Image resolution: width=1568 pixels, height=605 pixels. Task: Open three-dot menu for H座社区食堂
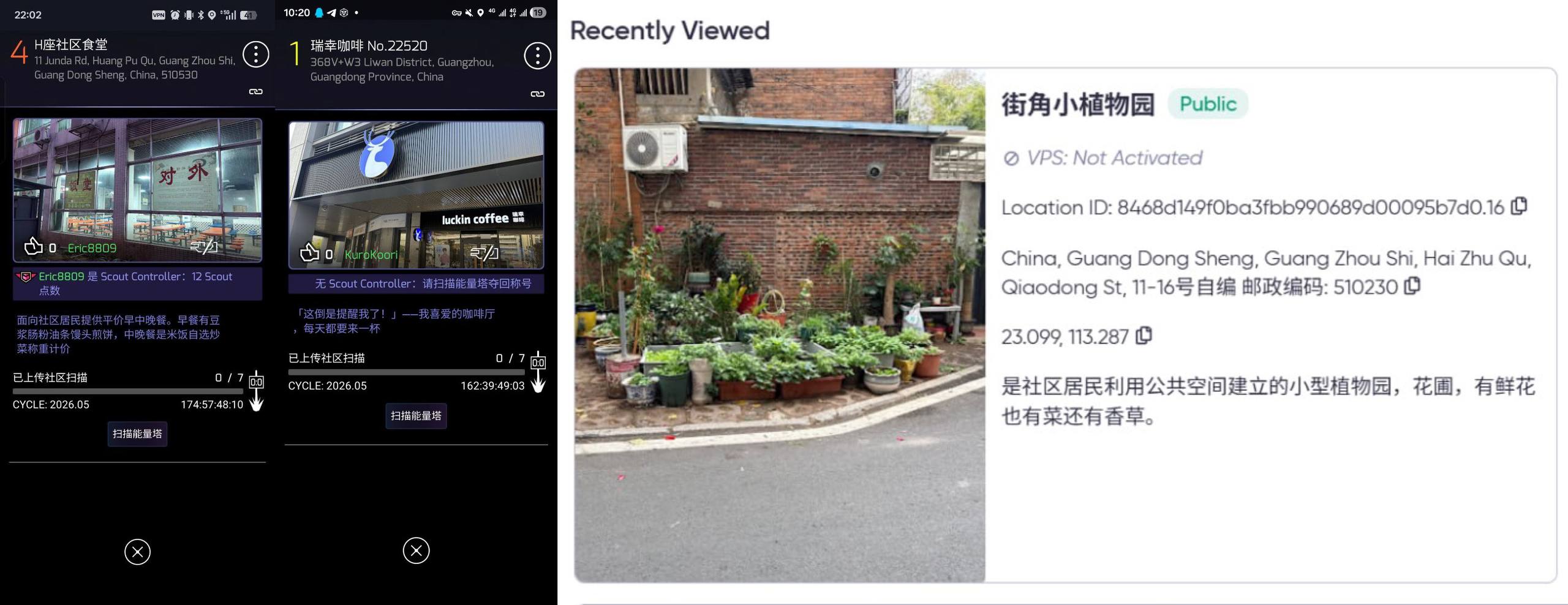[x=255, y=54]
